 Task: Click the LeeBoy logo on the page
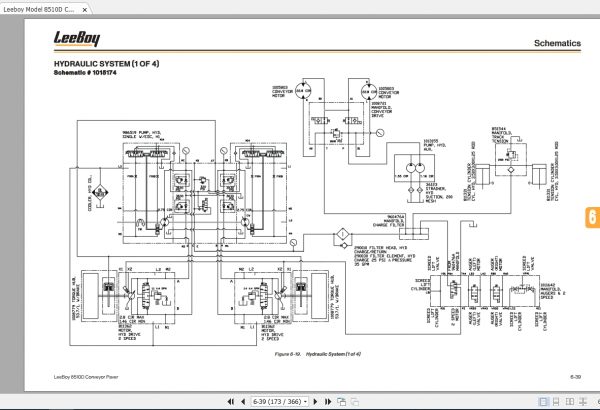(x=77, y=38)
